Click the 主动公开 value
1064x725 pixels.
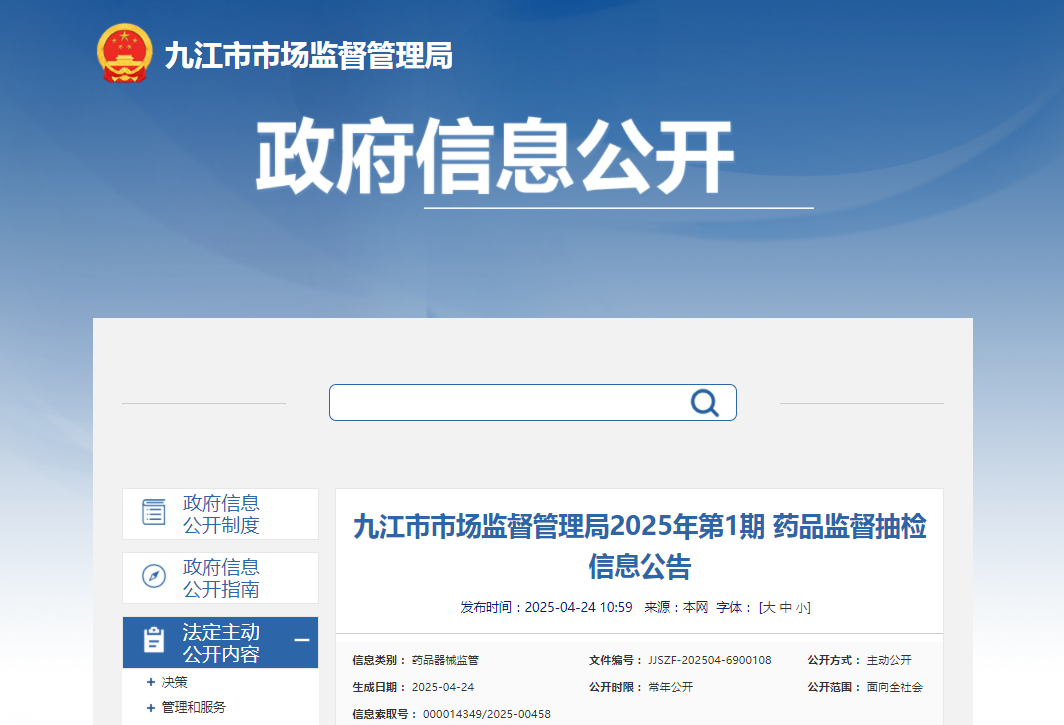tap(889, 660)
